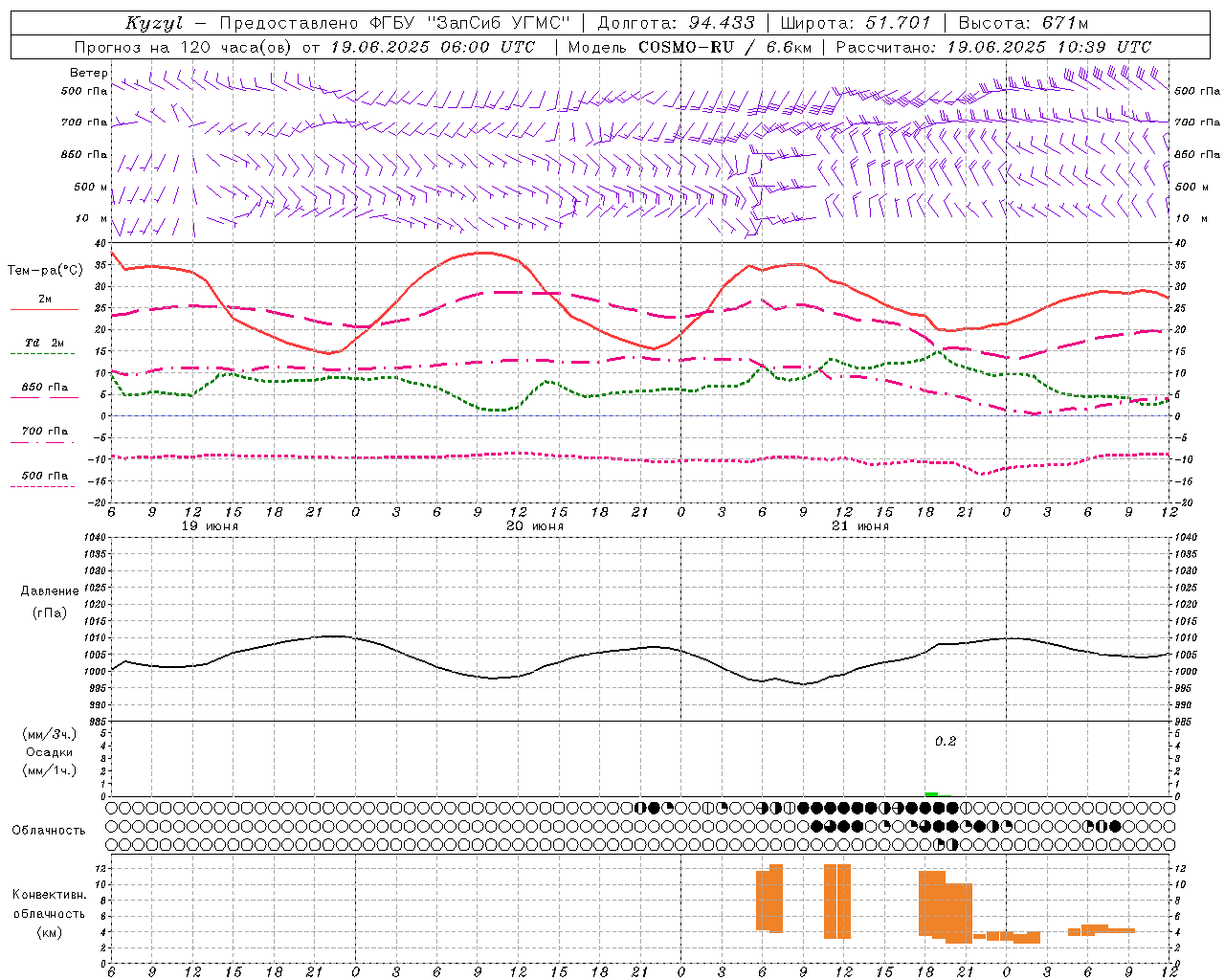Click the green precipitation bar
The height and width of the screenshot is (980, 1225).
[932, 794]
